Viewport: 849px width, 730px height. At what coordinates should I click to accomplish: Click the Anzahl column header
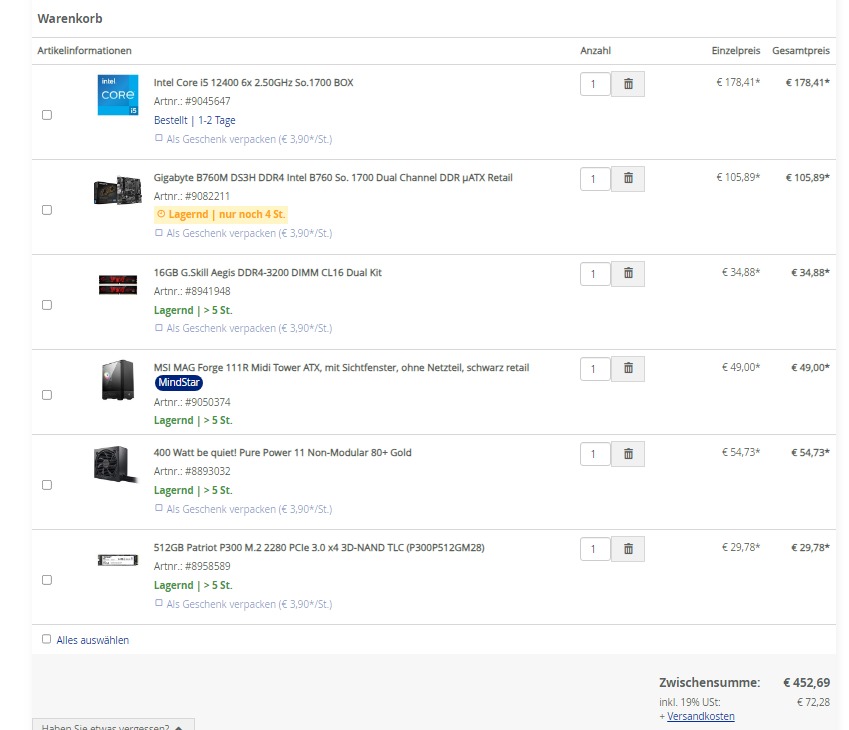pos(596,50)
